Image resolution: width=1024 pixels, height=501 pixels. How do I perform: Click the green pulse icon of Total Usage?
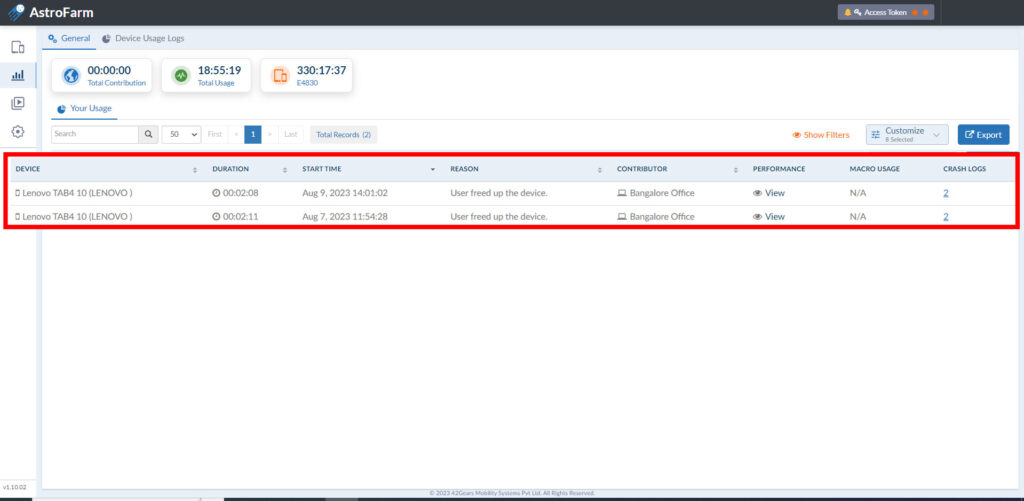pos(181,76)
